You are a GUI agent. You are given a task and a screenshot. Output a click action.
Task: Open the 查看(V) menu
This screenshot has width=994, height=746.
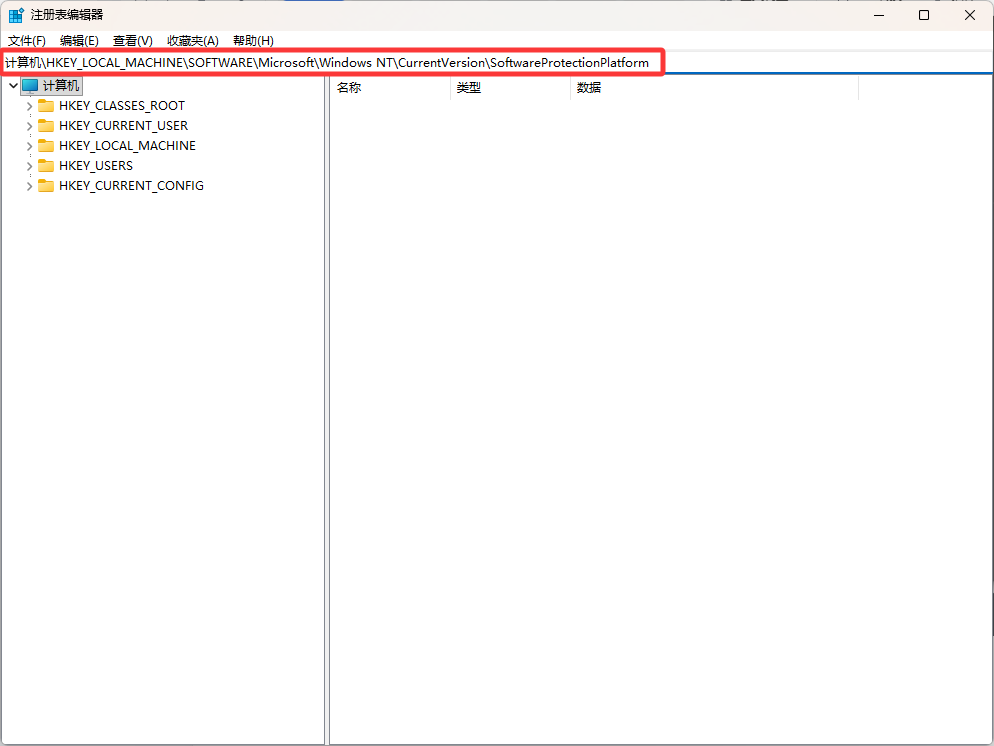click(132, 41)
